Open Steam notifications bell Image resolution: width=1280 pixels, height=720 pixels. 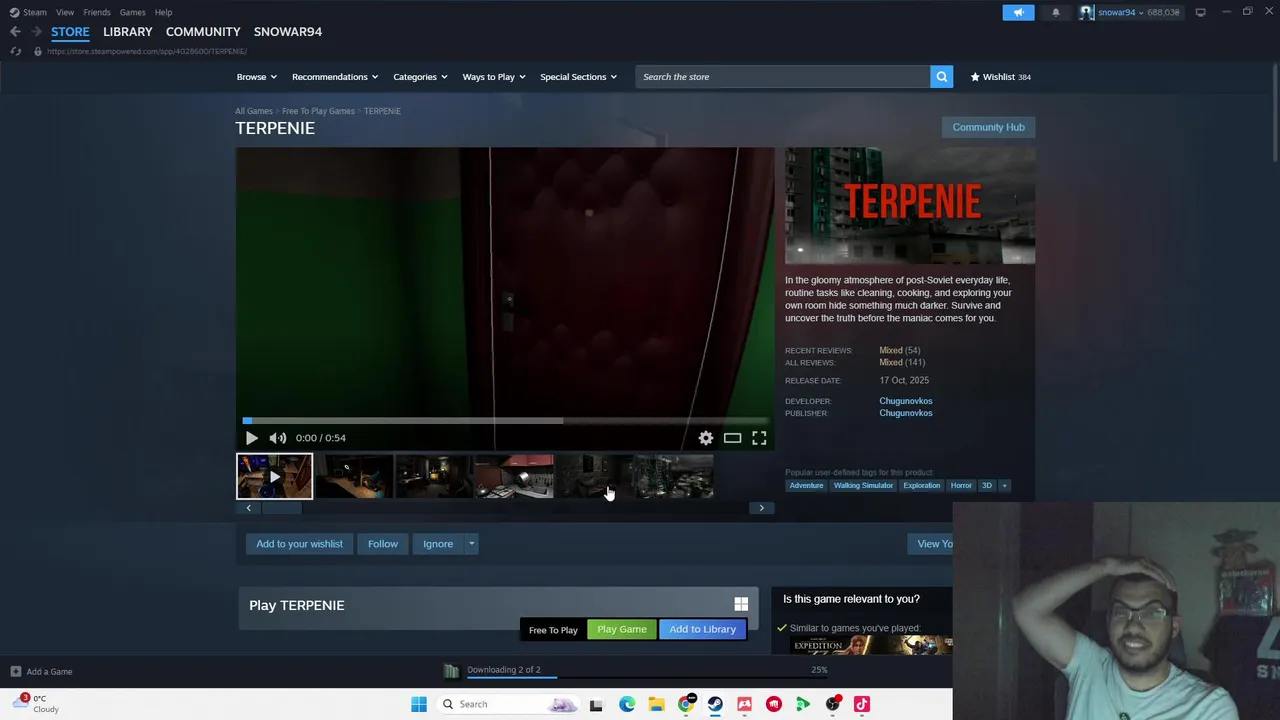1055,12
